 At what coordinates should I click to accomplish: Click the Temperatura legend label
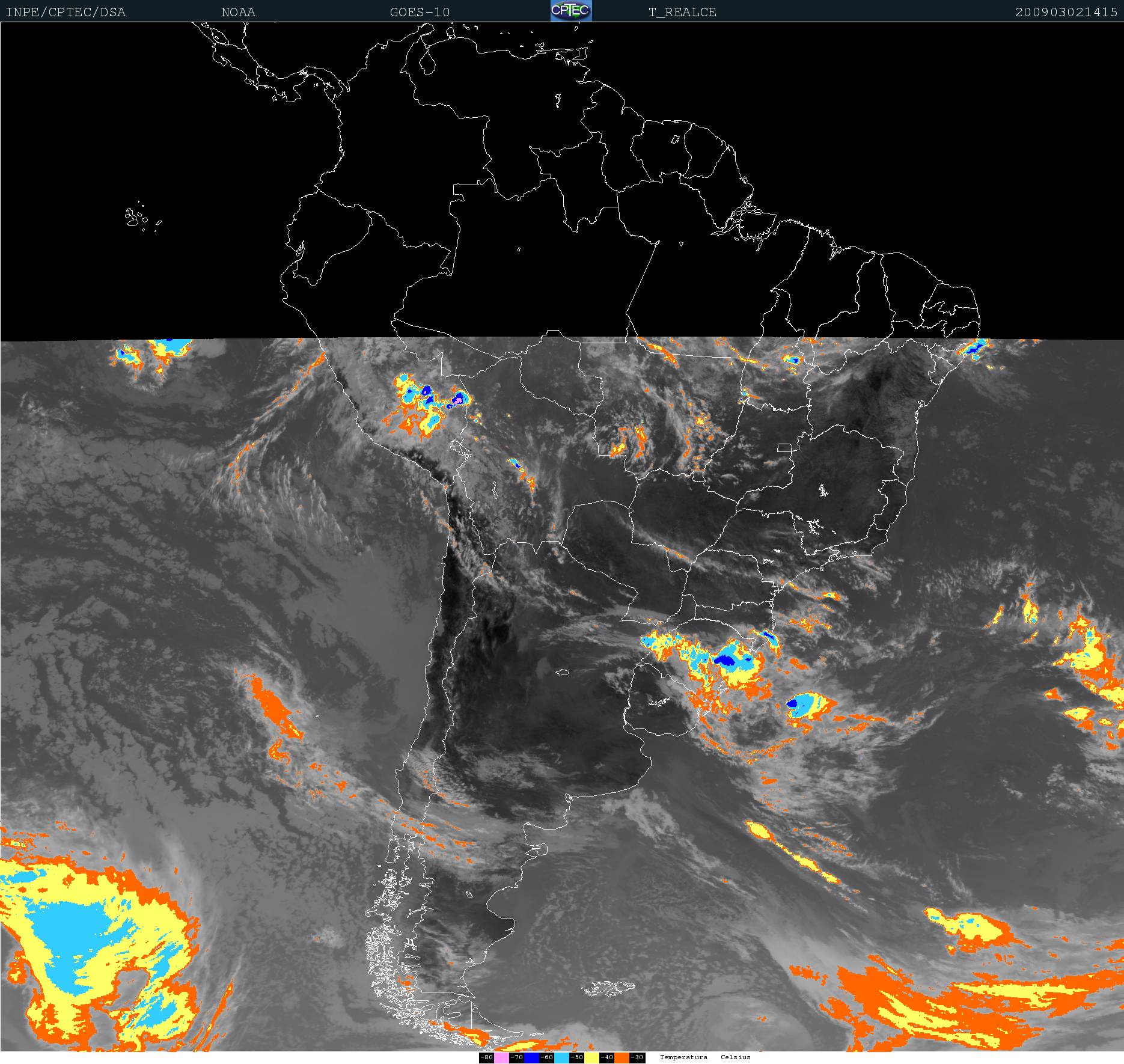tap(683, 1057)
